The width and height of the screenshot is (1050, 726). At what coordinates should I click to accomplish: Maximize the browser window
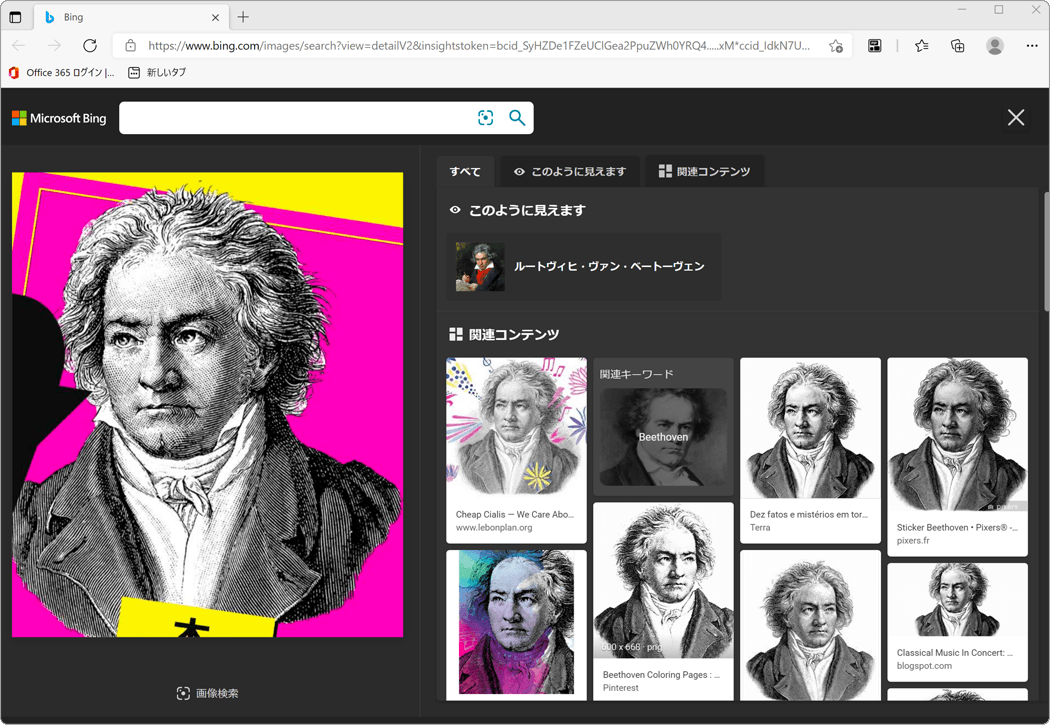[998, 9]
